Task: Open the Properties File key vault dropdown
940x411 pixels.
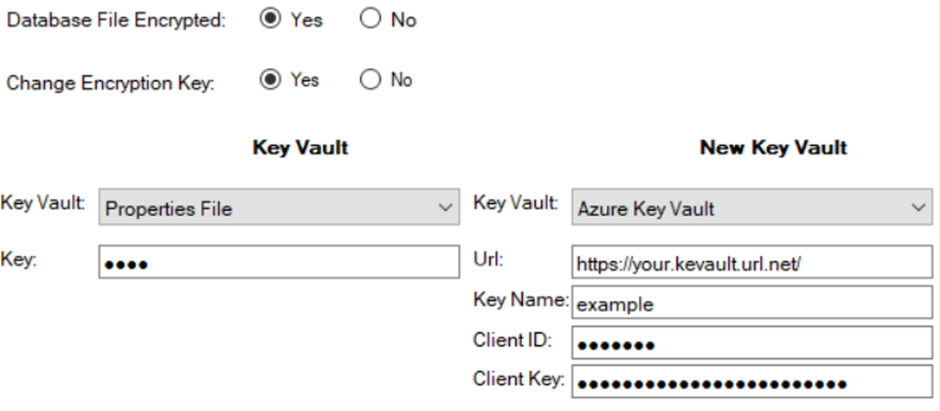Action: [x=279, y=209]
